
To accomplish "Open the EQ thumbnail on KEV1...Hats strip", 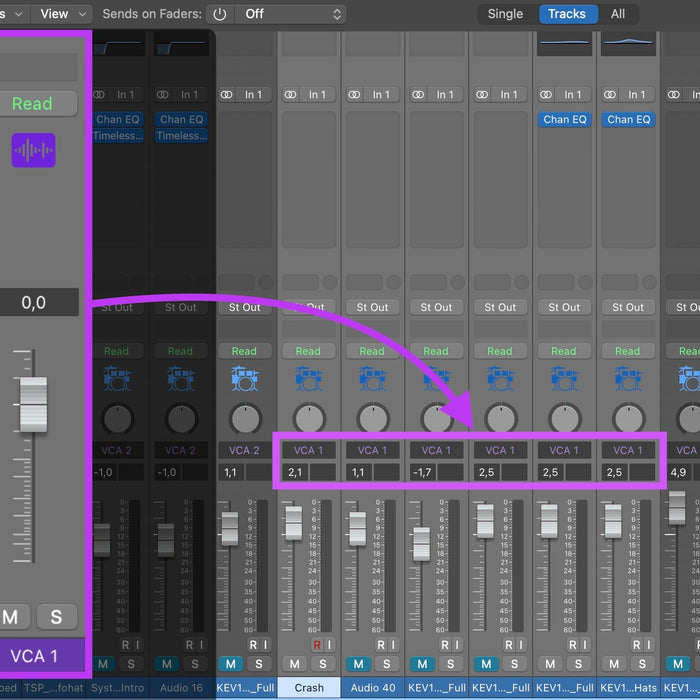I will pyautogui.click(x=628, y=43).
